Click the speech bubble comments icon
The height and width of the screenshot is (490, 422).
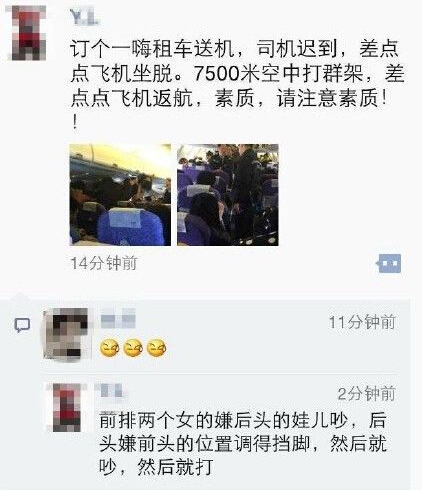tap(23, 325)
